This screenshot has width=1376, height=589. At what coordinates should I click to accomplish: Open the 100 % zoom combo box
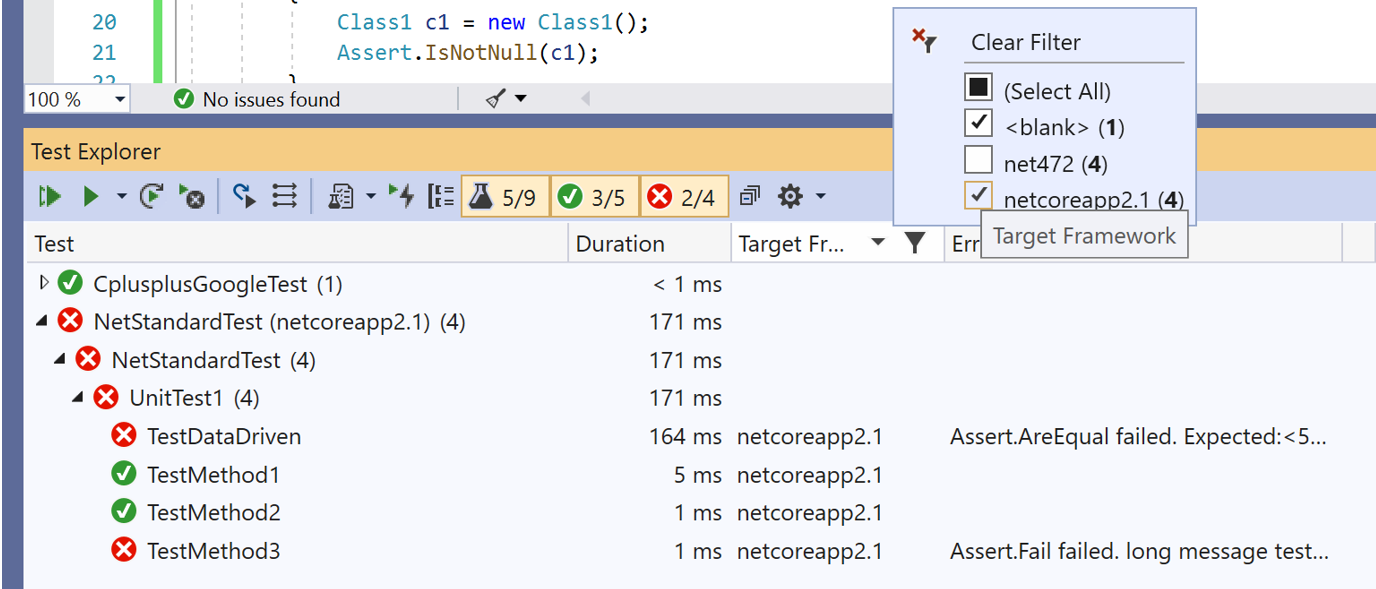[x=78, y=99]
